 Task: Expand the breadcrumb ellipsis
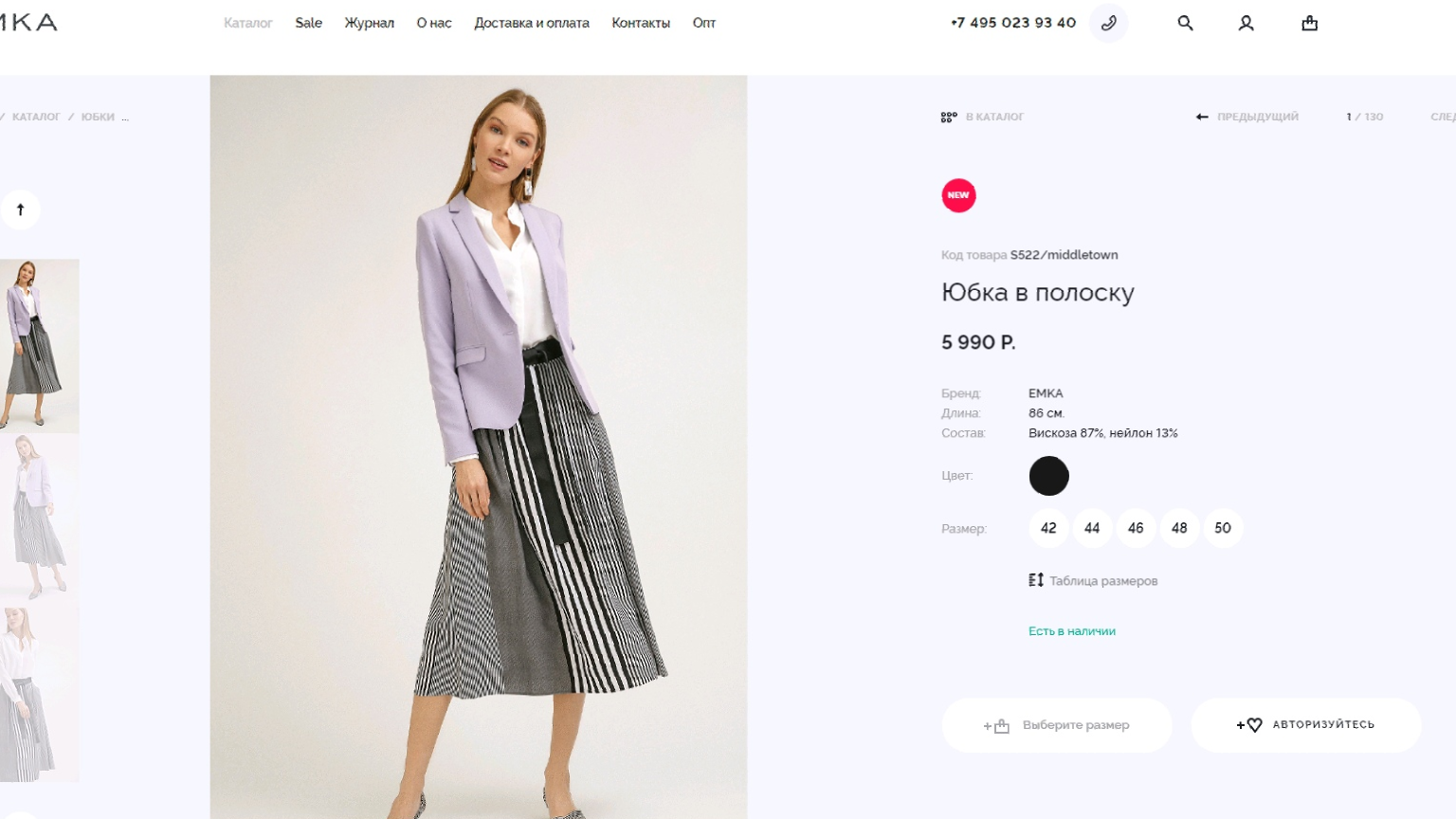point(125,118)
